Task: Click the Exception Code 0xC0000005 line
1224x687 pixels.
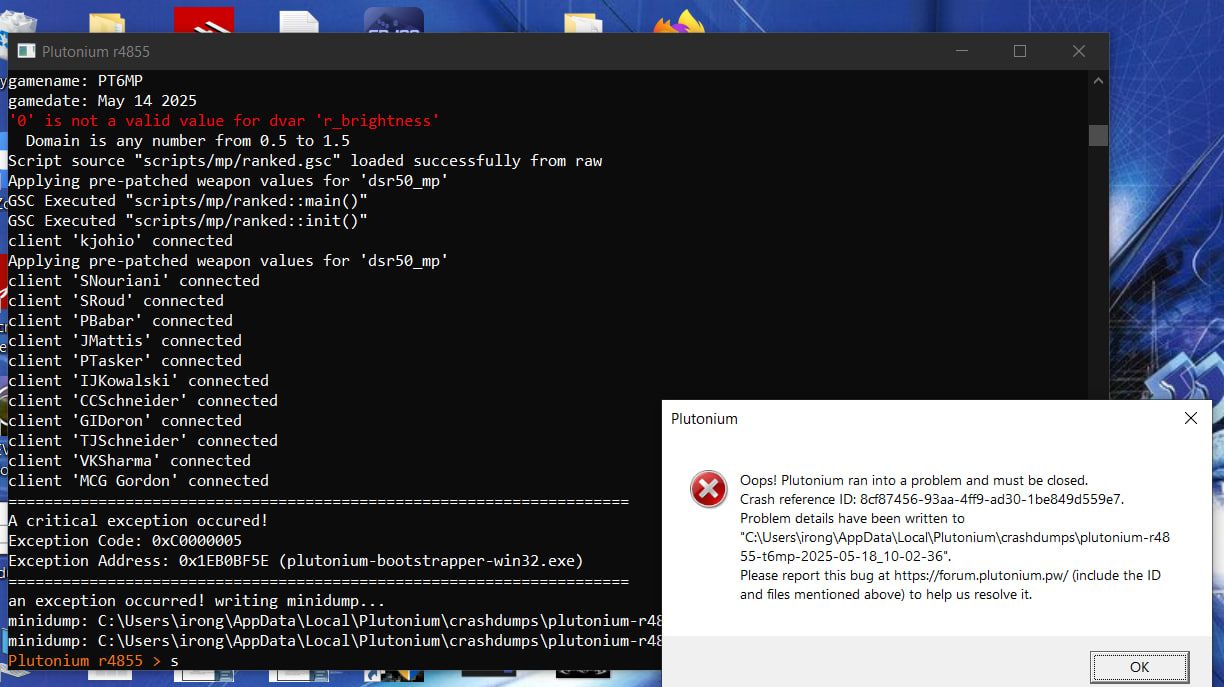Action: pyautogui.click(x=125, y=541)
